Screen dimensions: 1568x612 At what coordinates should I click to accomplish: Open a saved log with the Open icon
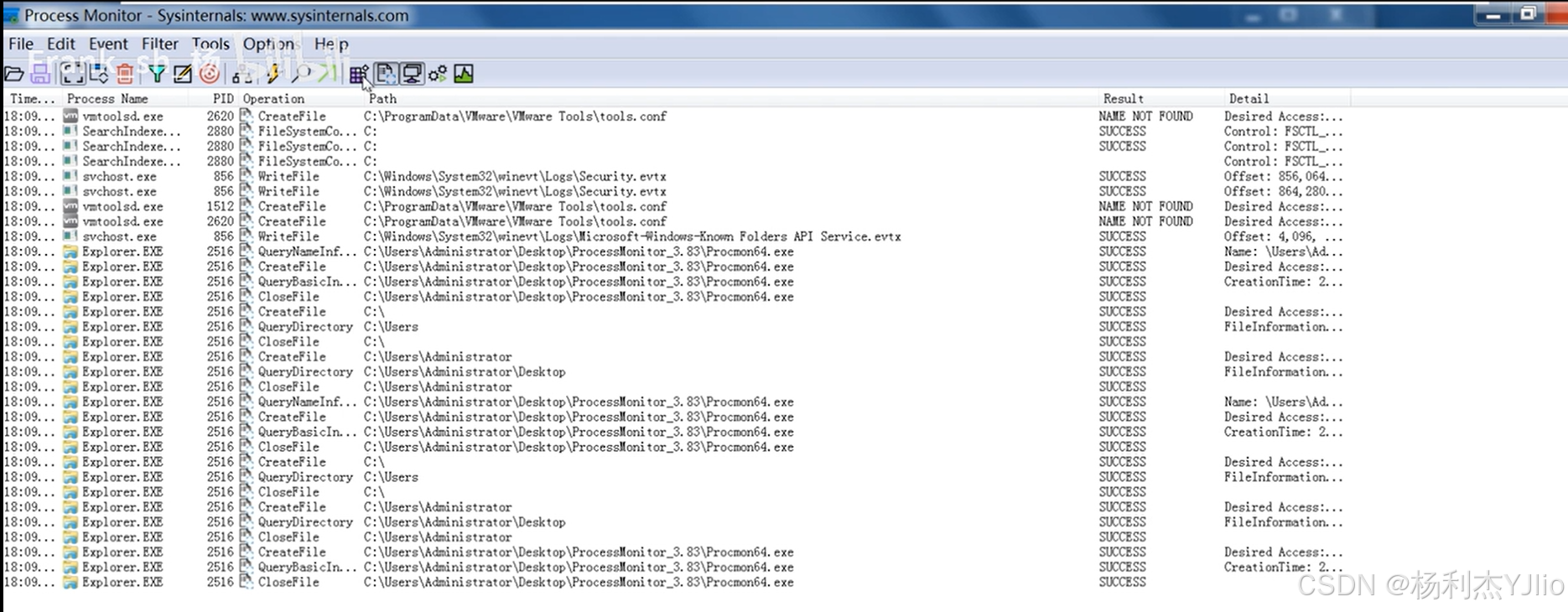tap(14, 75)
